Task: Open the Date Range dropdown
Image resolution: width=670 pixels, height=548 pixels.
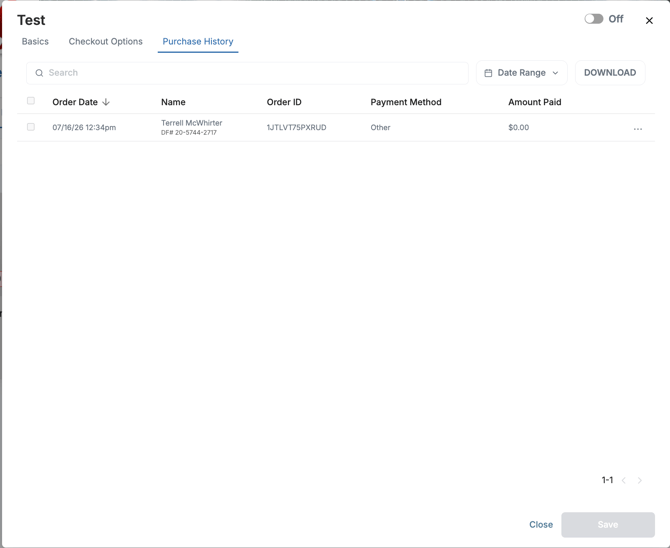Action: pyautogui.click(x=522, y=73)
